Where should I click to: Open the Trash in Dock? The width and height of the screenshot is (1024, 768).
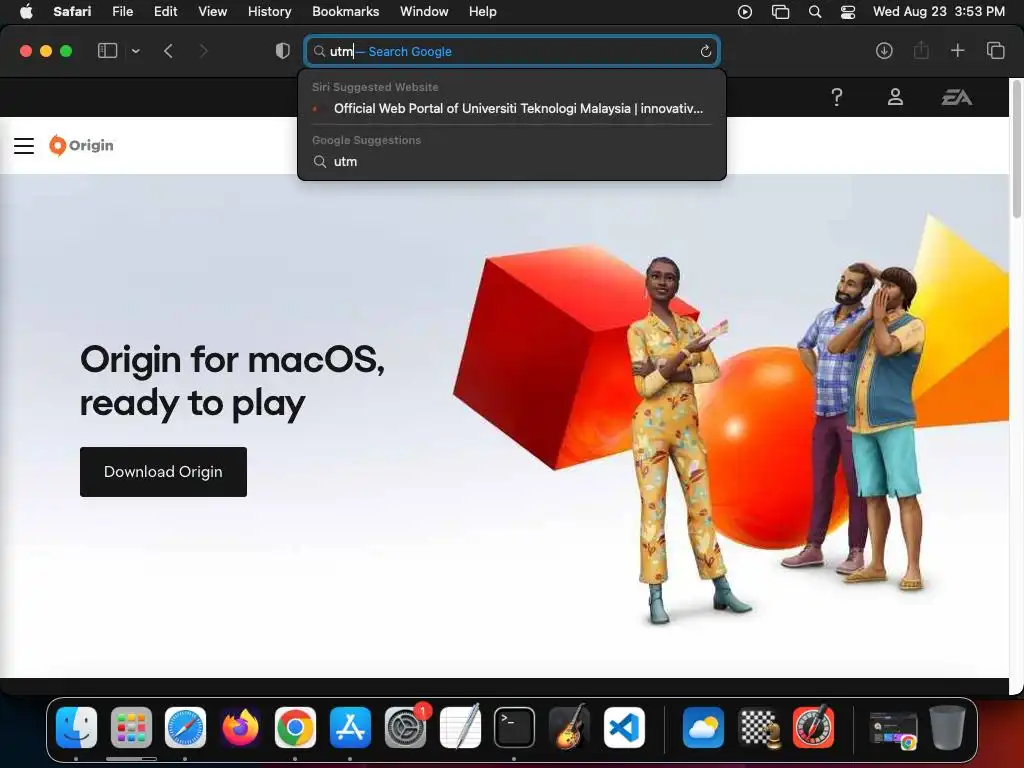point(947,727)
